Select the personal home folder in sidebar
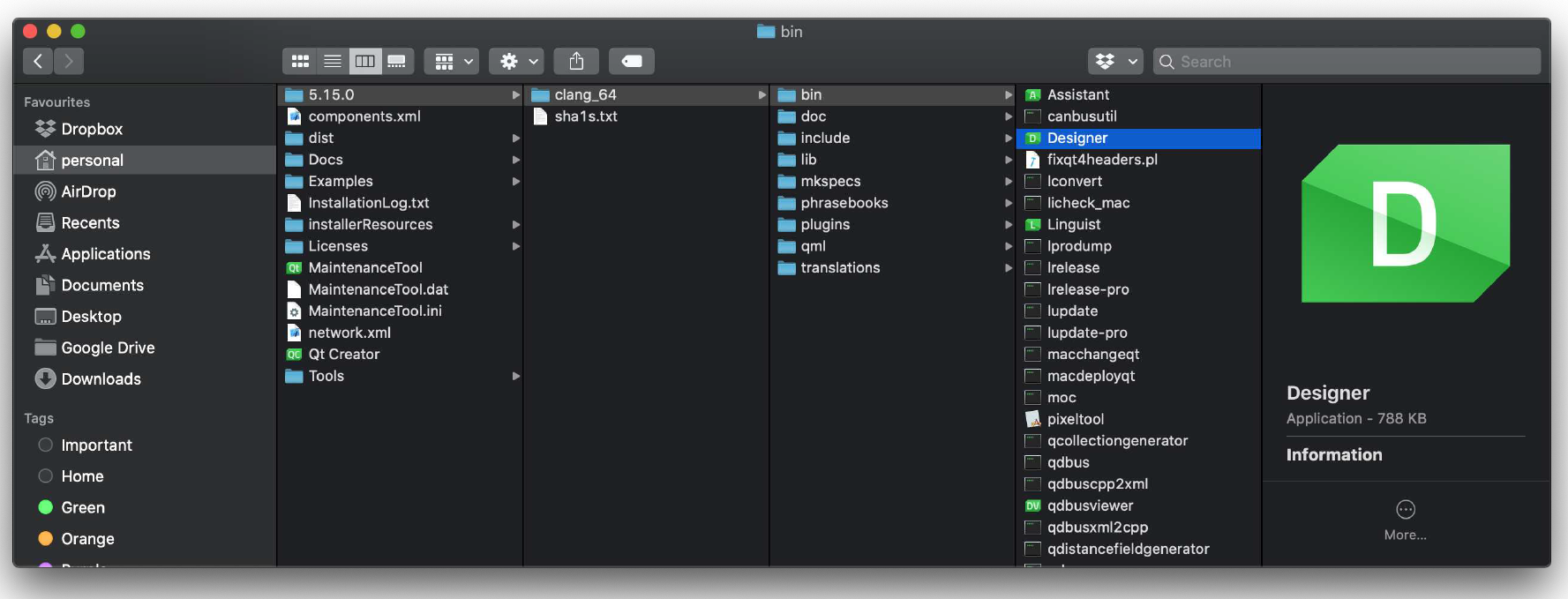This screenshot has width=1568, height=599. pos(146,161)
